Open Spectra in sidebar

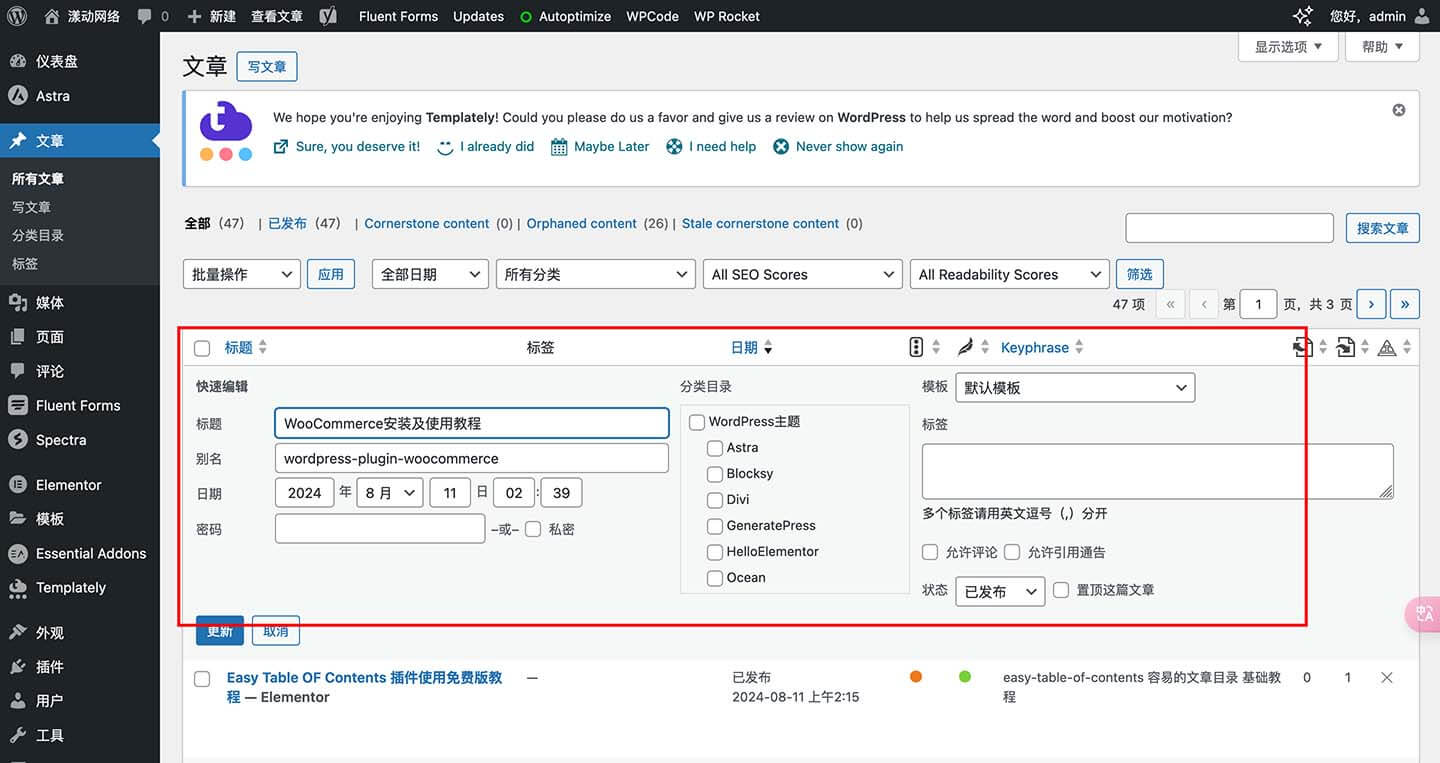click(x=80, y=440)
